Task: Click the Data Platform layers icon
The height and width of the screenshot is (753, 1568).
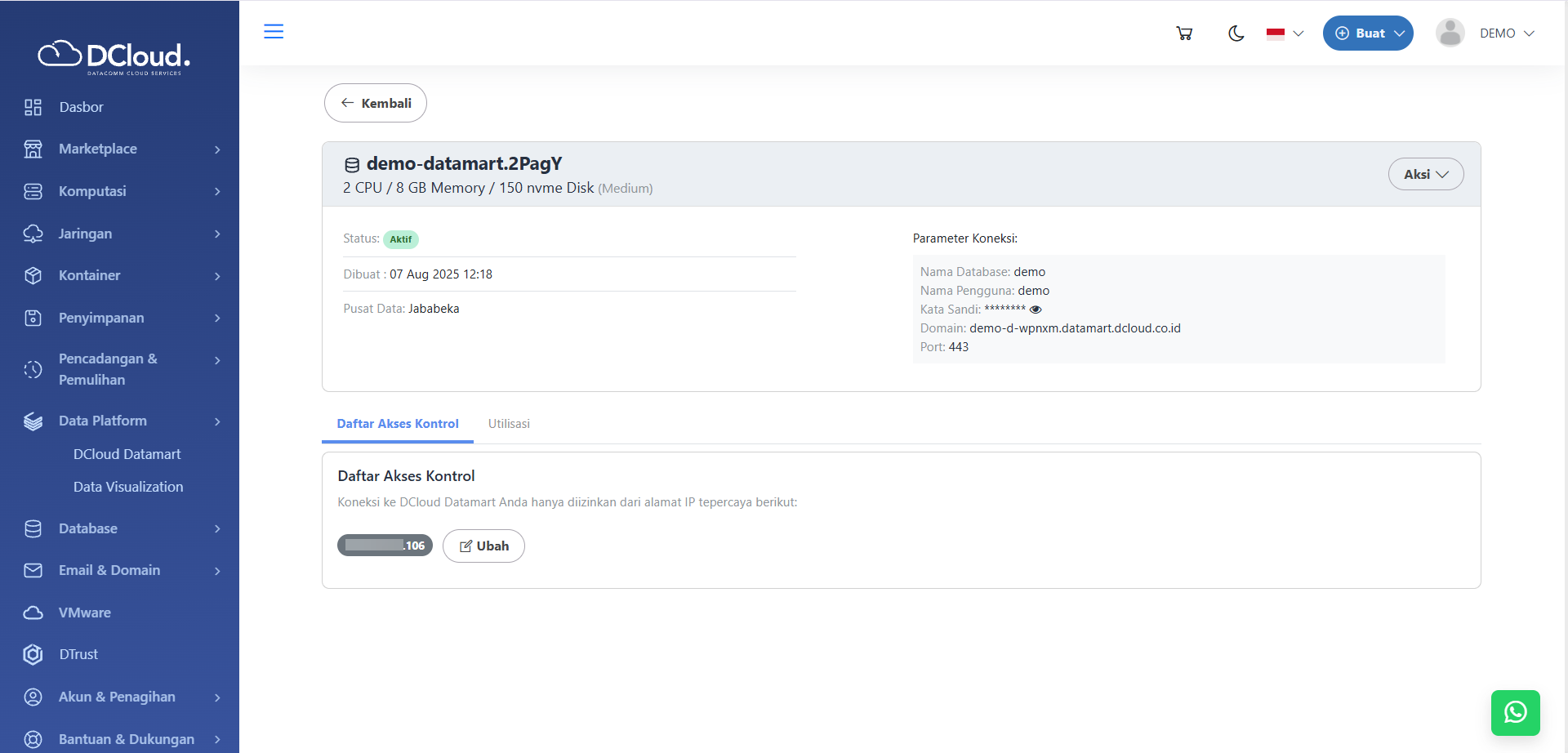Action: pos(33,421)
